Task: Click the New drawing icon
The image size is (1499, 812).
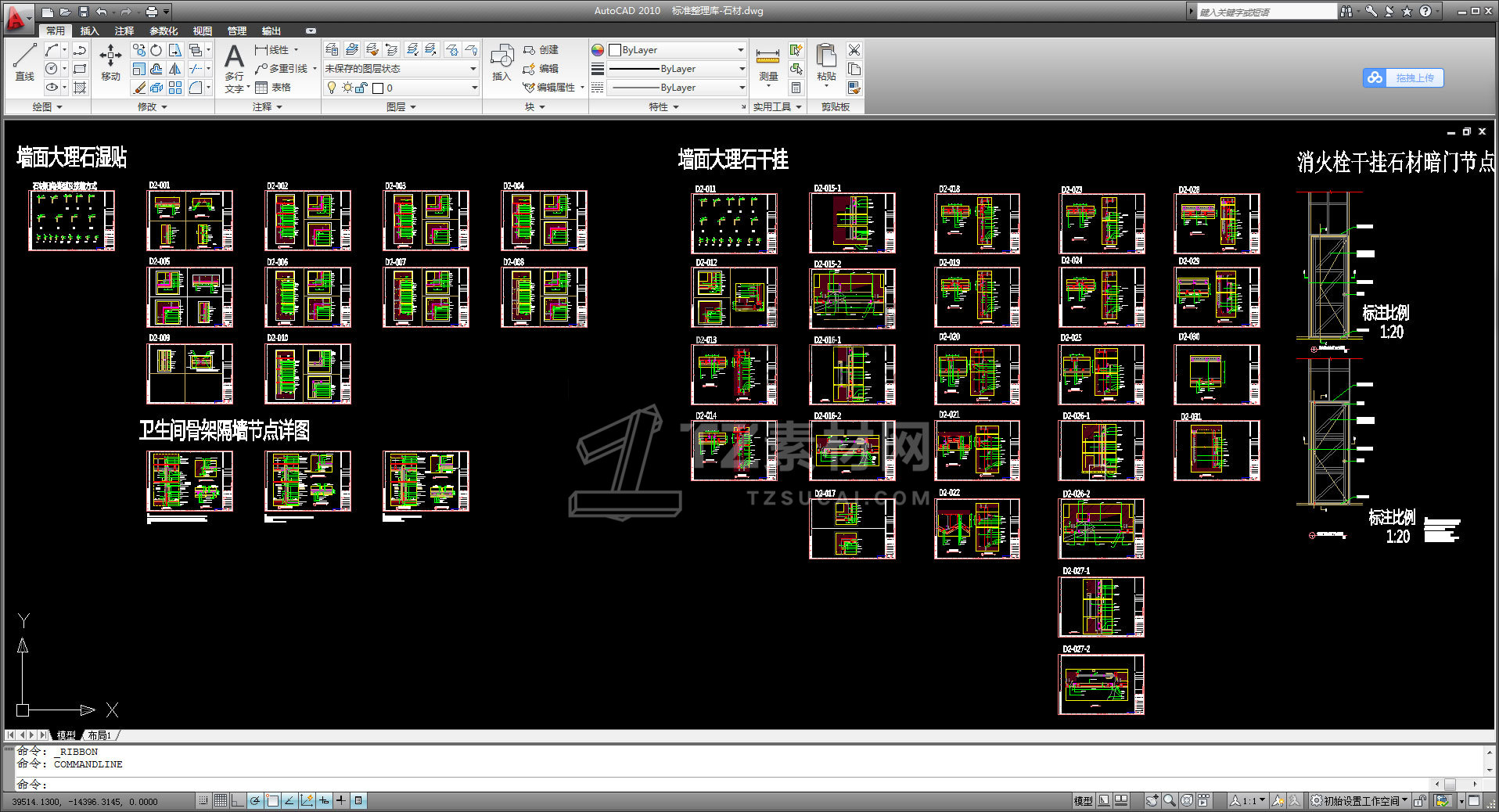Action: point(49,12)
